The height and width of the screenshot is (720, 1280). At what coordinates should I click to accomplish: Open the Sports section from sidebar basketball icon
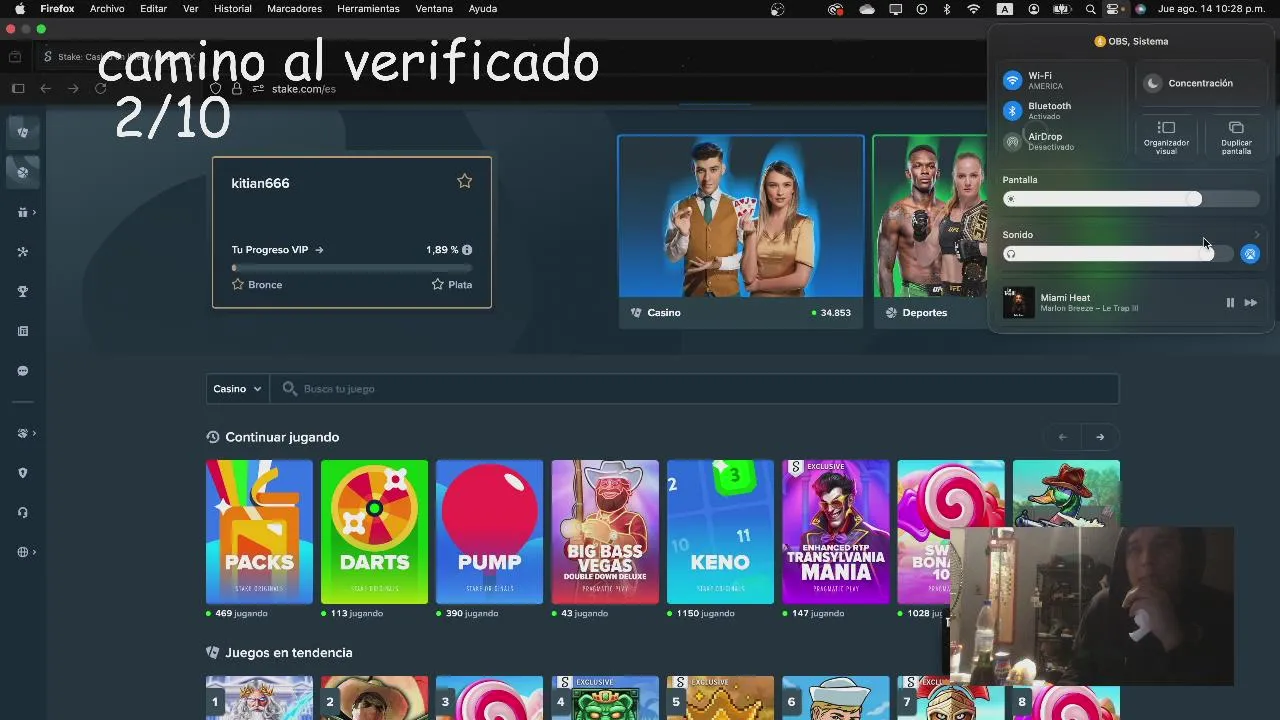(x=22, y=172)
